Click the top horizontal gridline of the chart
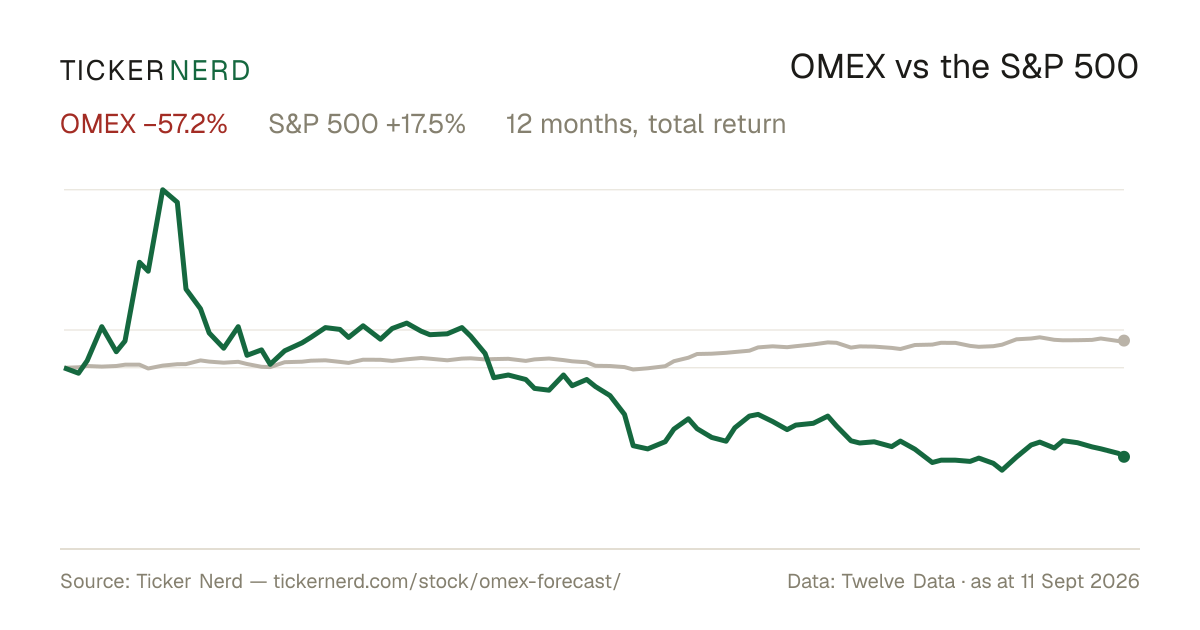This screenshot has height=630, width=1200. pos(594,189)
